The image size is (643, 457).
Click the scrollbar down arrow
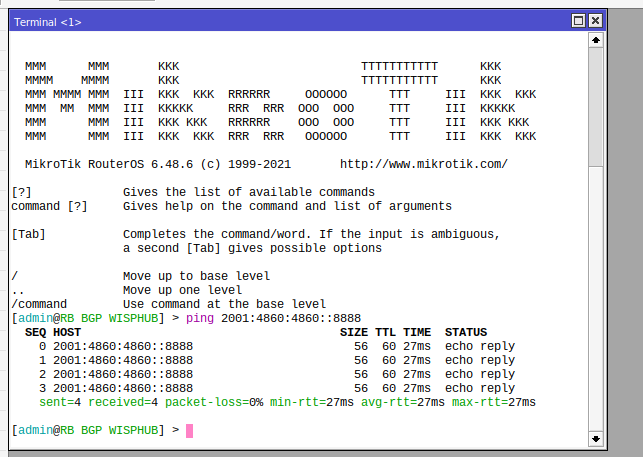coord(595,438)
